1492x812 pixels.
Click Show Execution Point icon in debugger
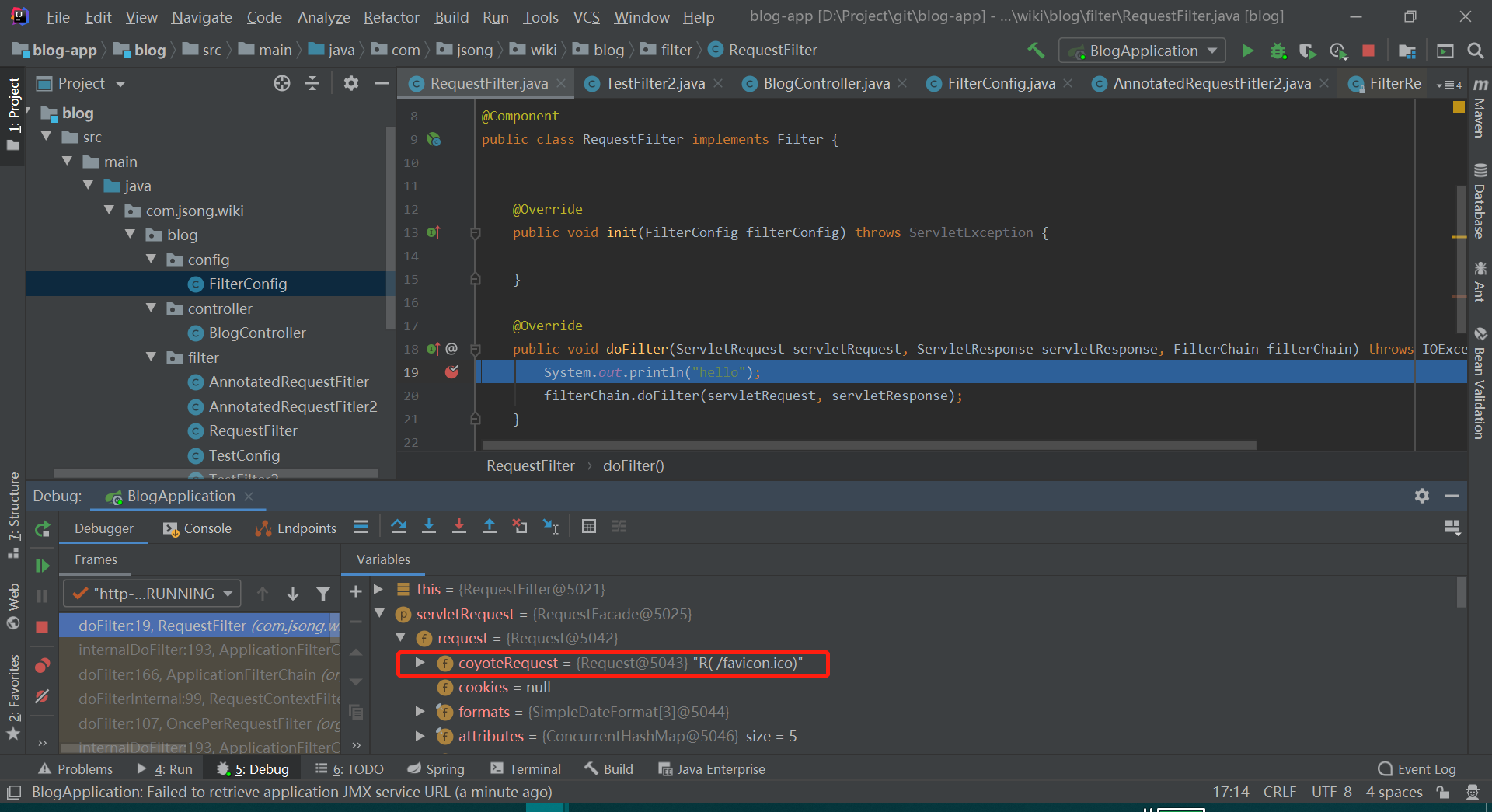(x=361, y=527)
